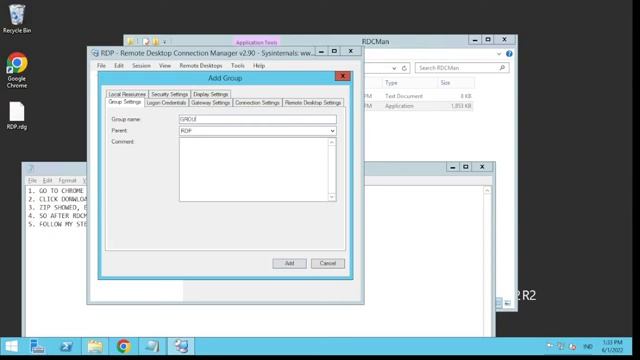Click the Comment box scroll up arrow
The image size is (640, 360).
tap(332, 142)
